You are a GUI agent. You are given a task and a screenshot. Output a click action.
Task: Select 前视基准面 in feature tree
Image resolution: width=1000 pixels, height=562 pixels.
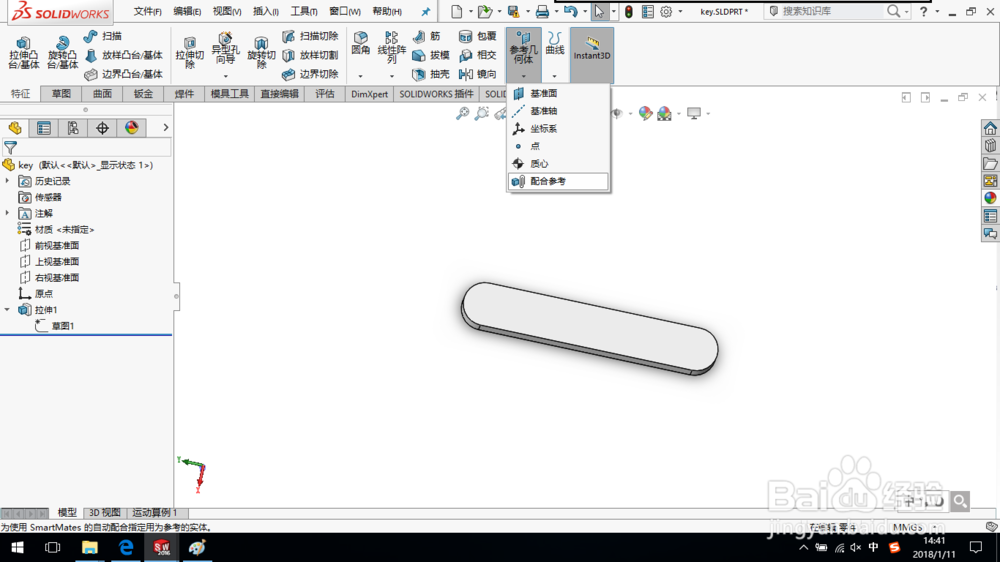pos(50,246)
